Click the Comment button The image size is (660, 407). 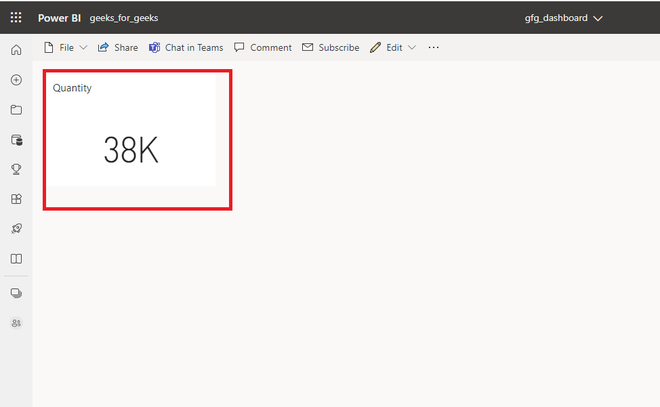(263, 48)
